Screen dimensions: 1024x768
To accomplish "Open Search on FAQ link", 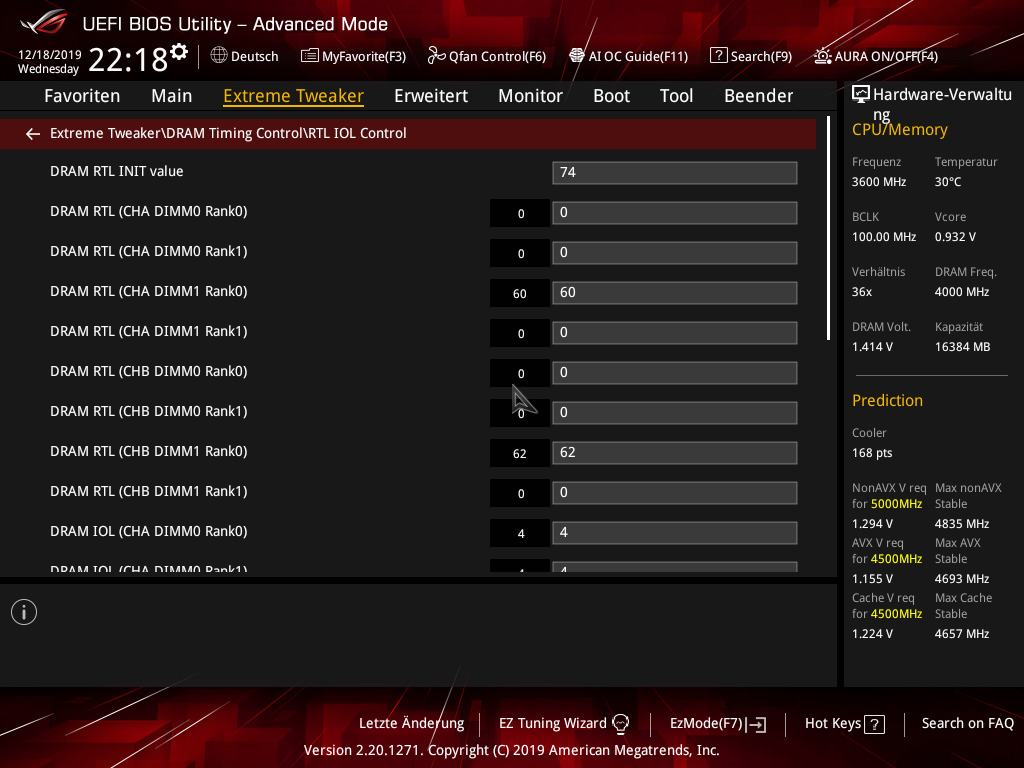I will pyautogui.click(x=968, y=724).
